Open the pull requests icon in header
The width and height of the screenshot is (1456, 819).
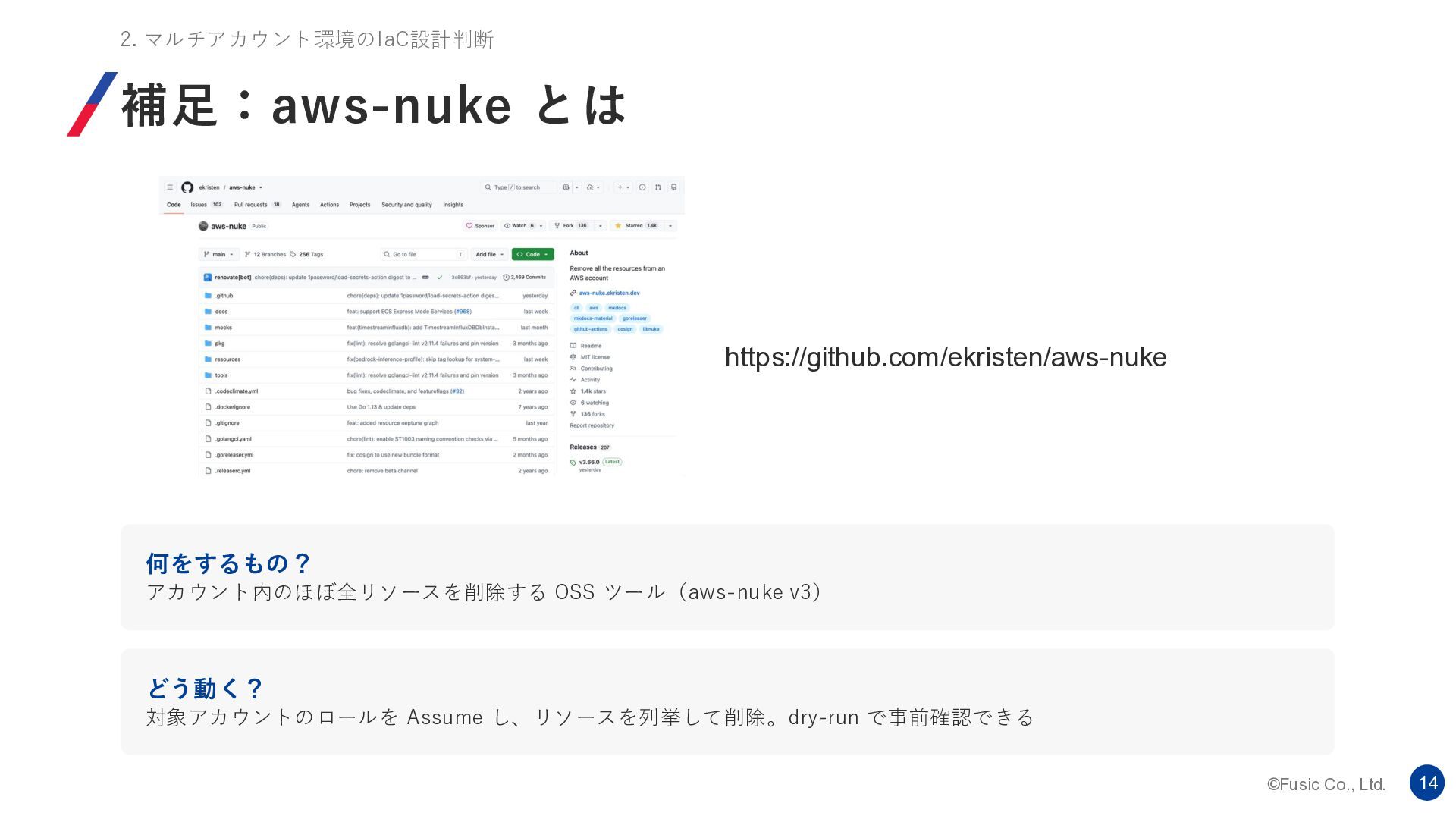click(657, 187)
